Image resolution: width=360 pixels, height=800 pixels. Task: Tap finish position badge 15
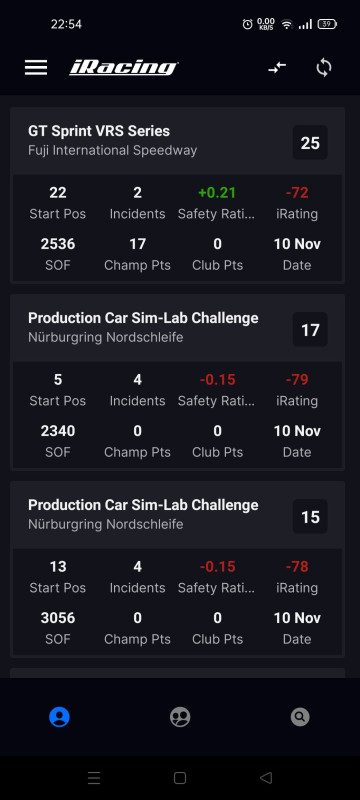(x=310, y=516)
